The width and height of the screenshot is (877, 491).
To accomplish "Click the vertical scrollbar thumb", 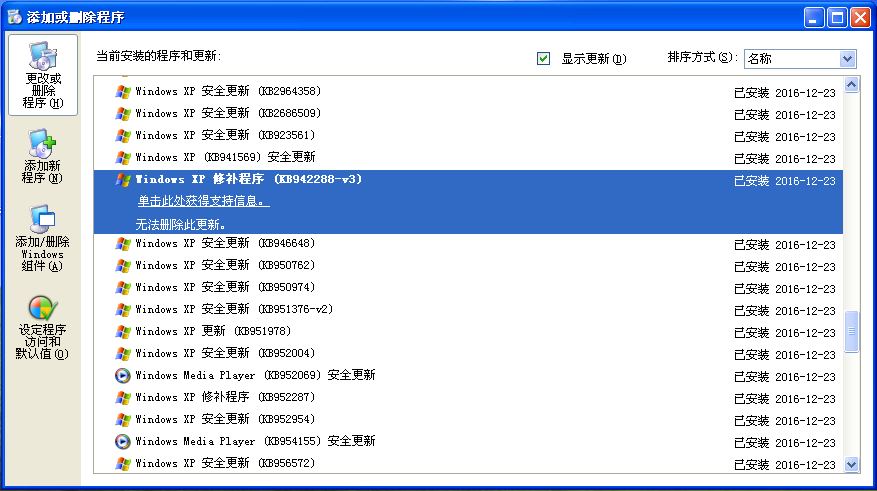I will (x=851, y=332).
